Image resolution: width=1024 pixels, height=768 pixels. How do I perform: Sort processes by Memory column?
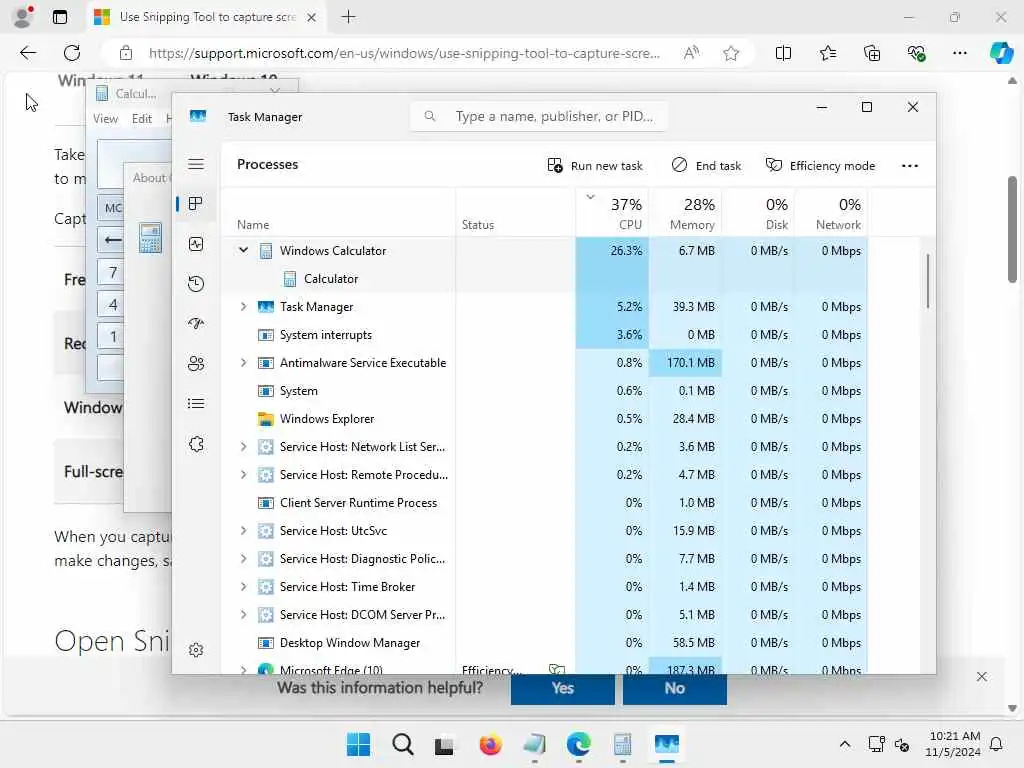click(x=686, y=213)
